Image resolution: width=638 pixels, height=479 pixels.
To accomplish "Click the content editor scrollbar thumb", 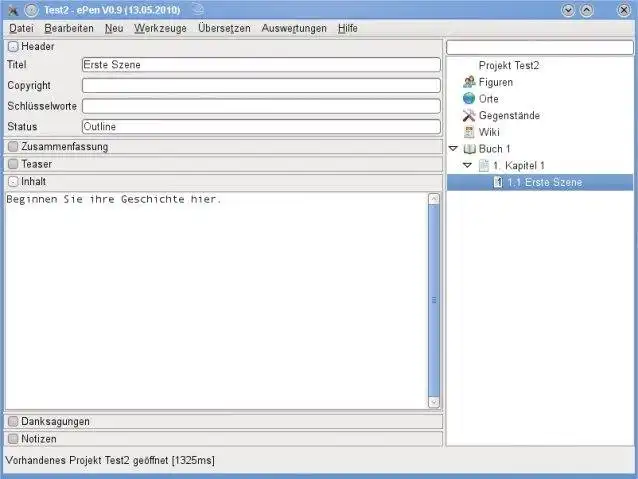I will 434,300.
